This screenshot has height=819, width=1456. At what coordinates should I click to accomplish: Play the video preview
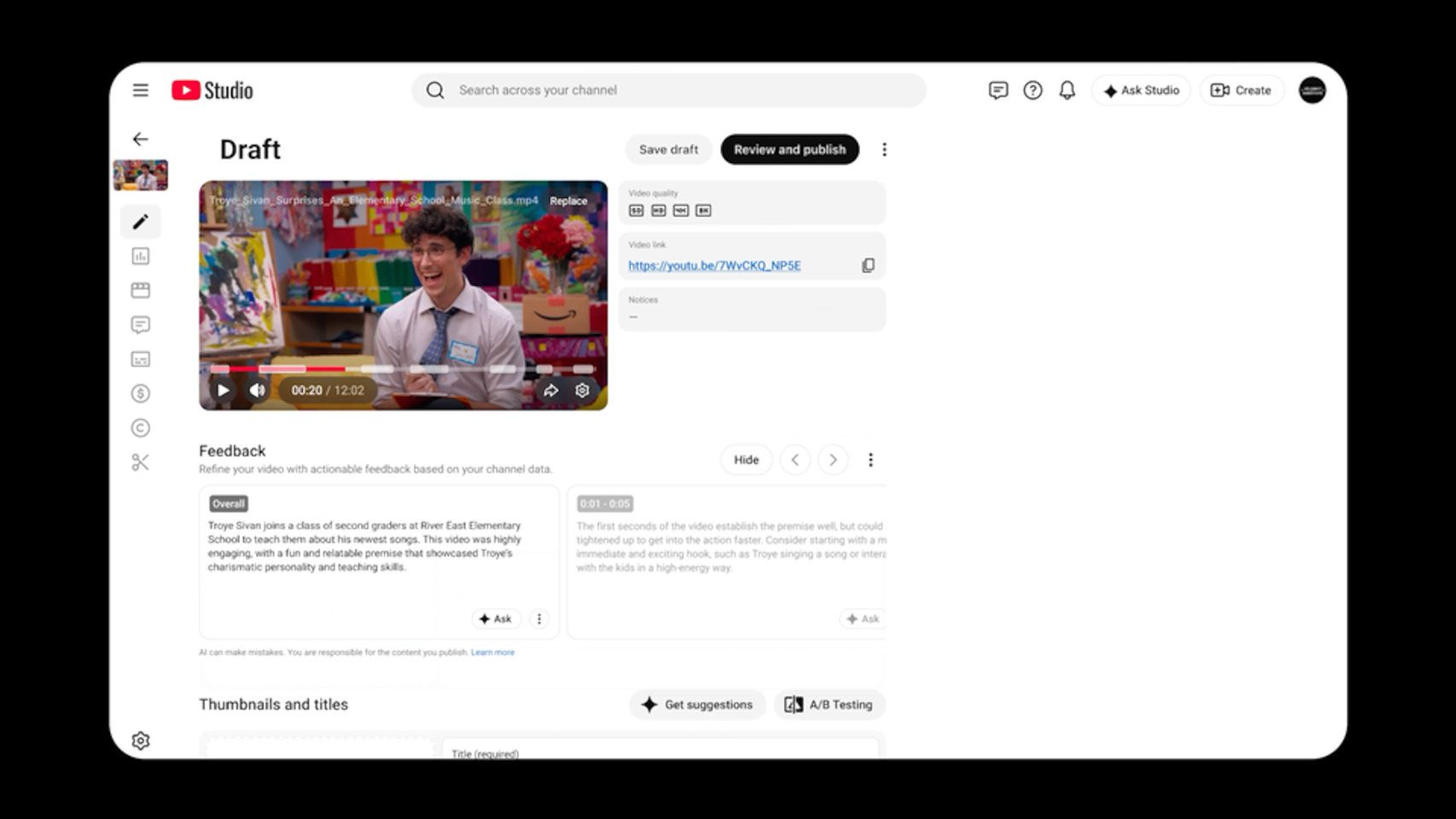click(x=223, y=390)
